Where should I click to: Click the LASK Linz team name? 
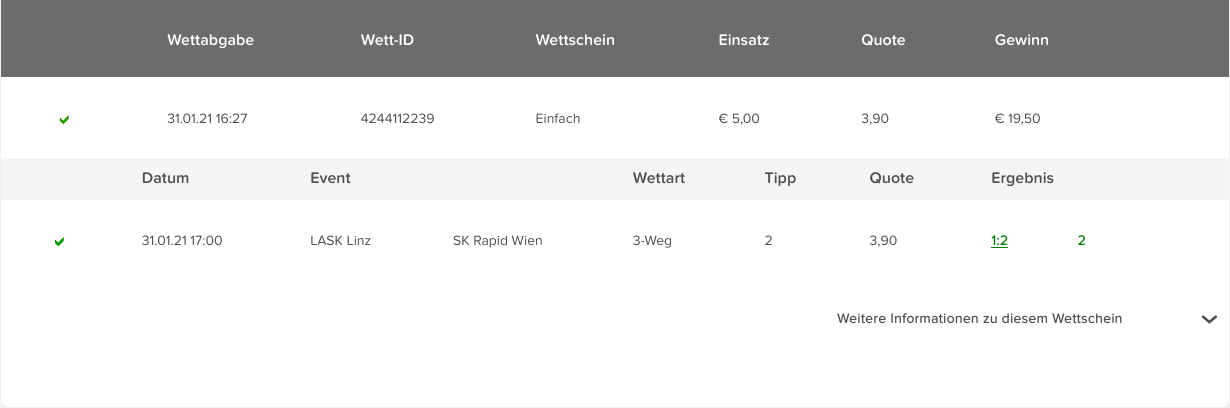click(x=340, y=240)
